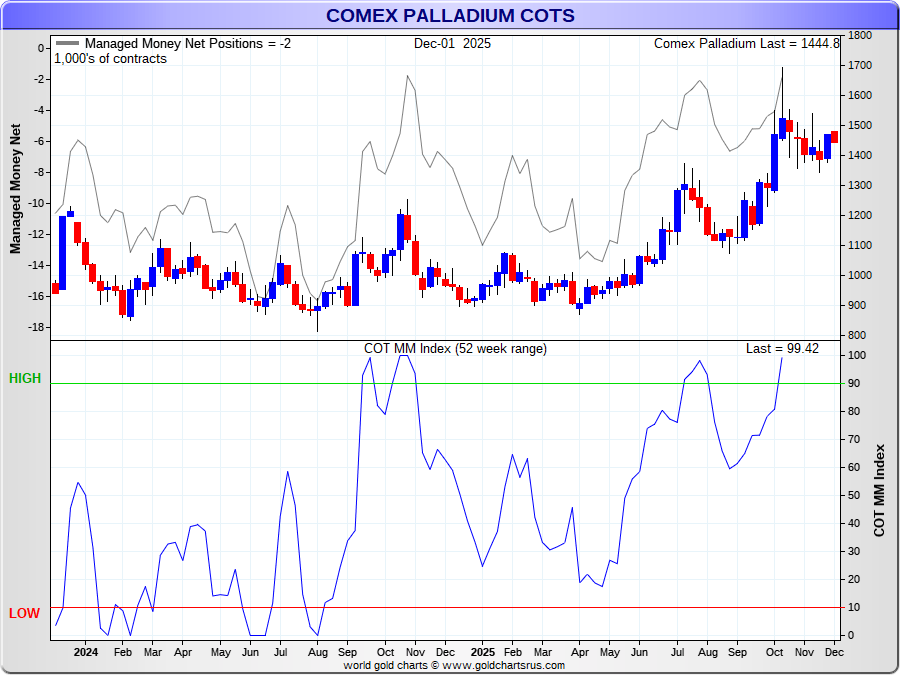Click the 1400 price axis value
The height and width of the screenshot is (675, 900).
860,155
